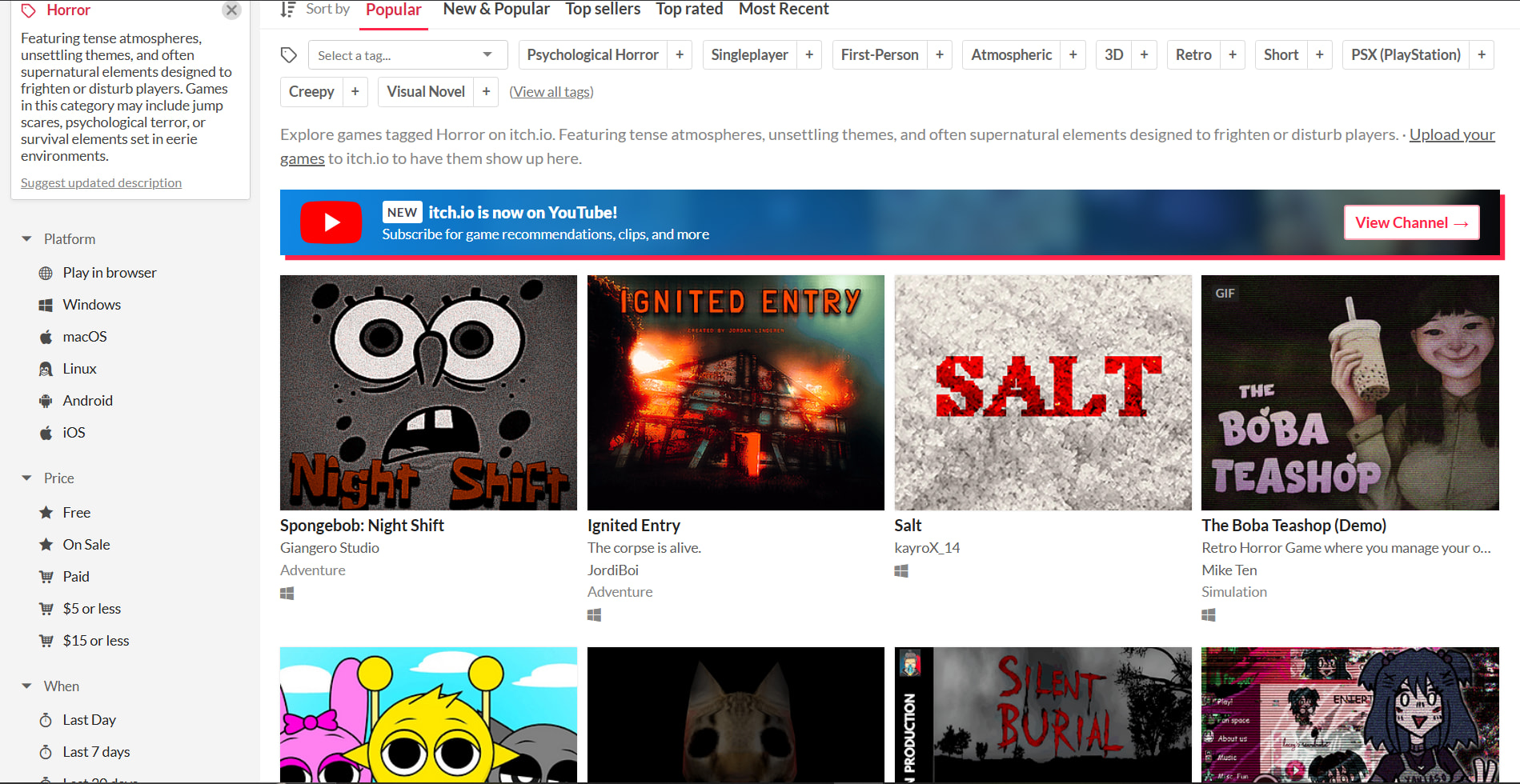Open the First-Person tag
This screenshot has height=784, width=1520.
pyautogui.click(x=880, y=54)
